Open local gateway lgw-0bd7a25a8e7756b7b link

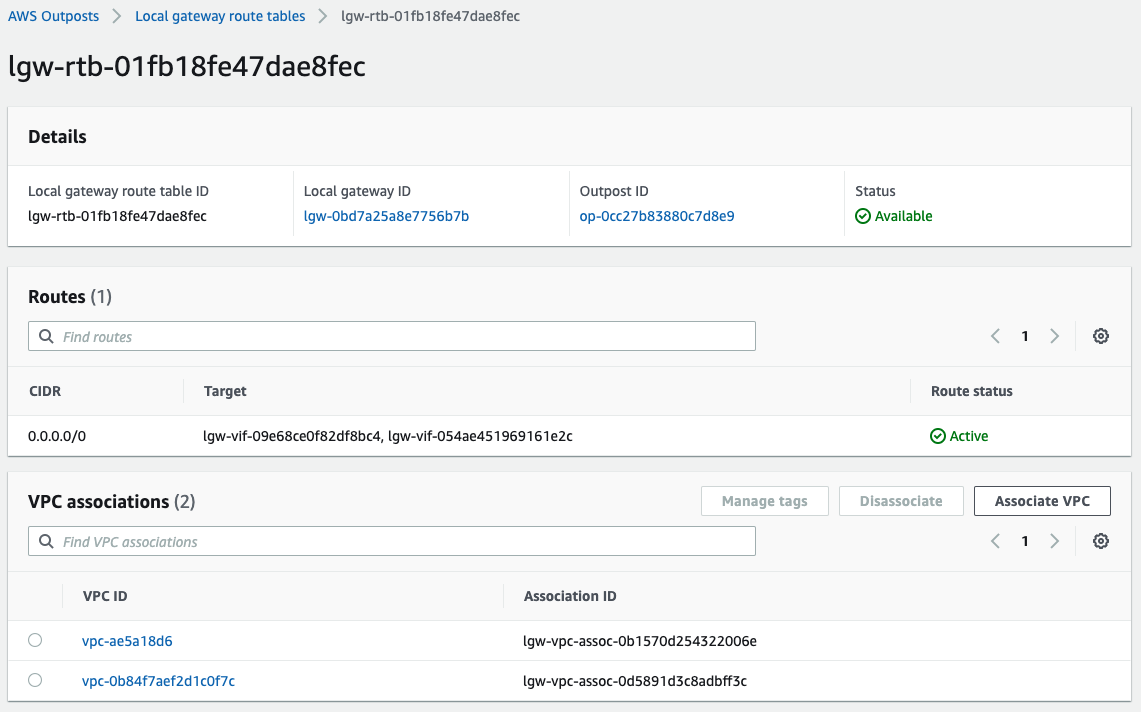pyautogui.click(x=387, y=216)
